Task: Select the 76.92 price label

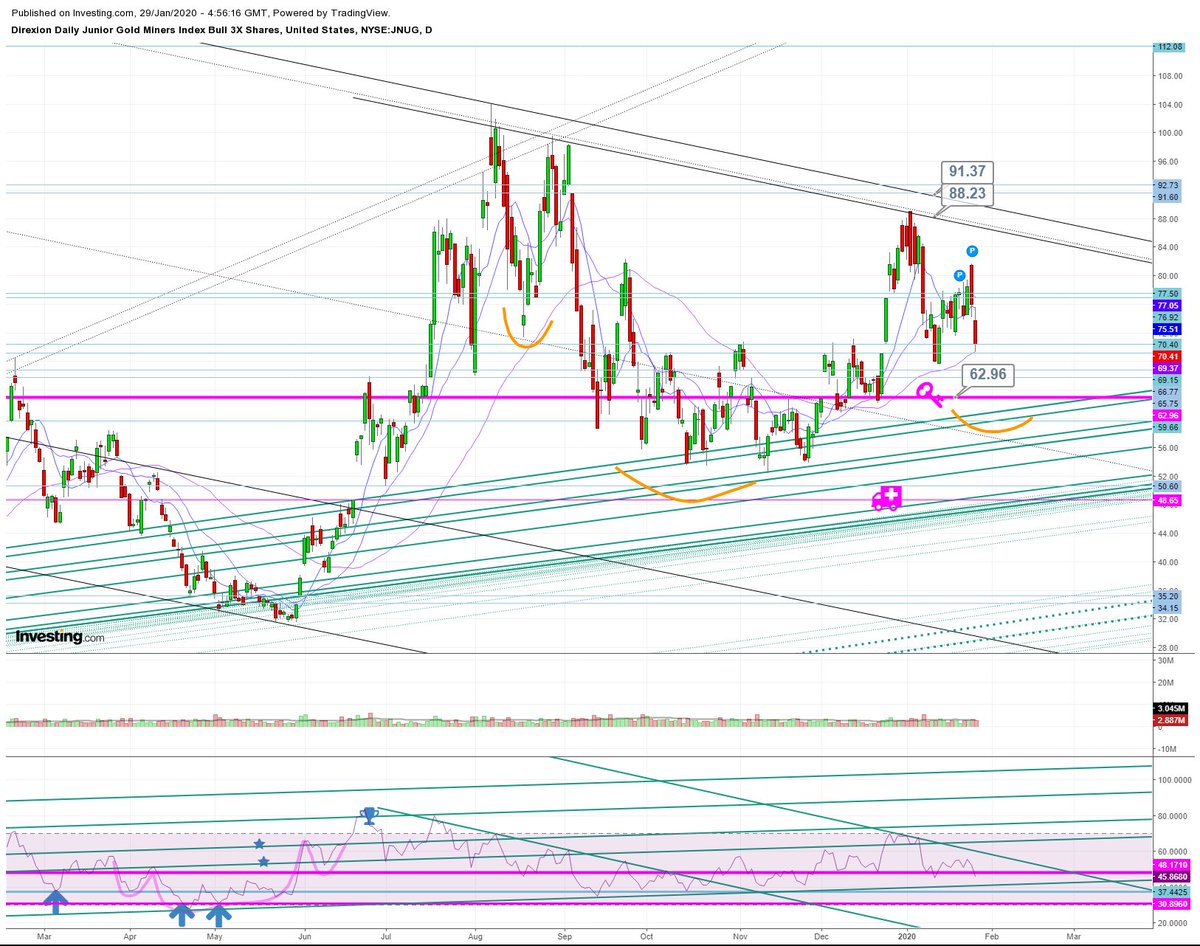Action: click(x=1168, y=316)
